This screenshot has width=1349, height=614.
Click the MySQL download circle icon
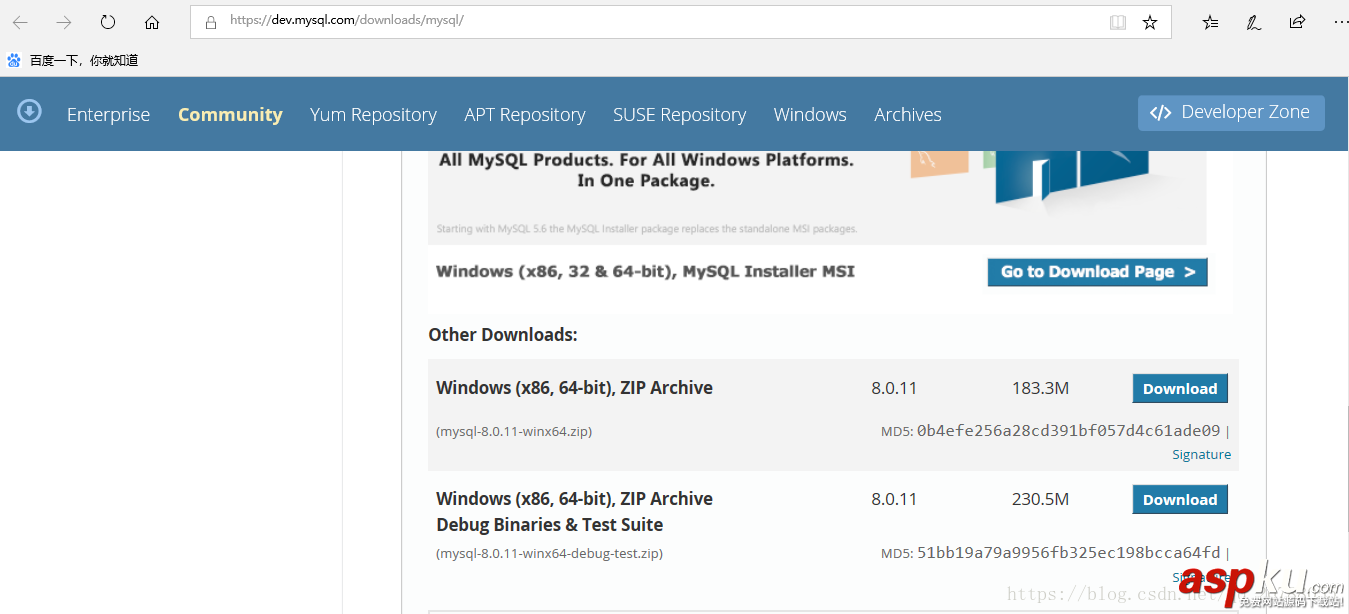pyautogui.click(x=30, y=111)
